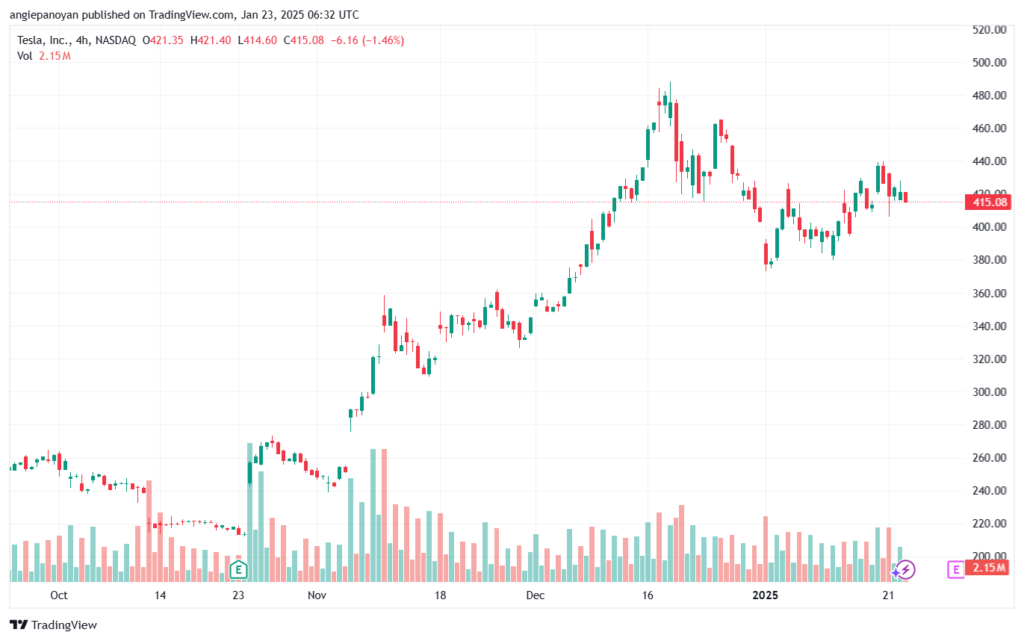Click the 300.00 level on the price axis

click(x=989, y=392)
